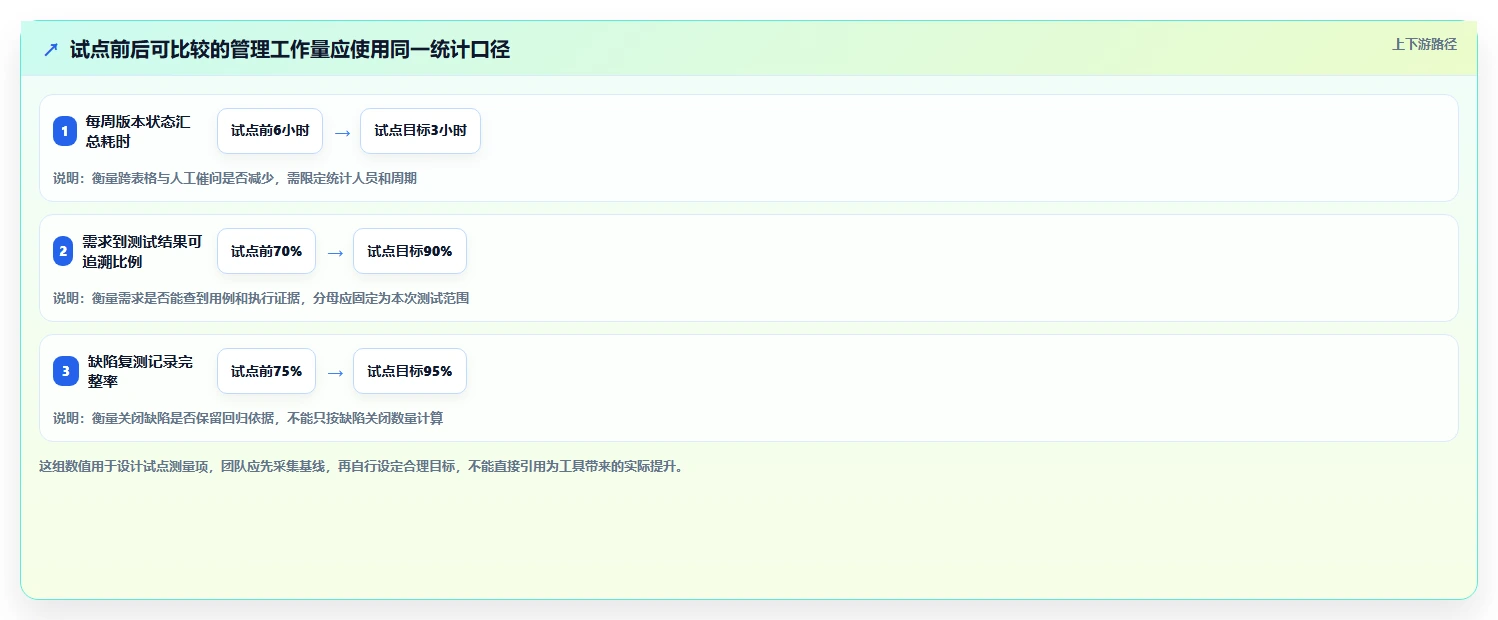1498x620 pixels.
Task: Click the number 2 badge
Action: click(x=65, y=251)
